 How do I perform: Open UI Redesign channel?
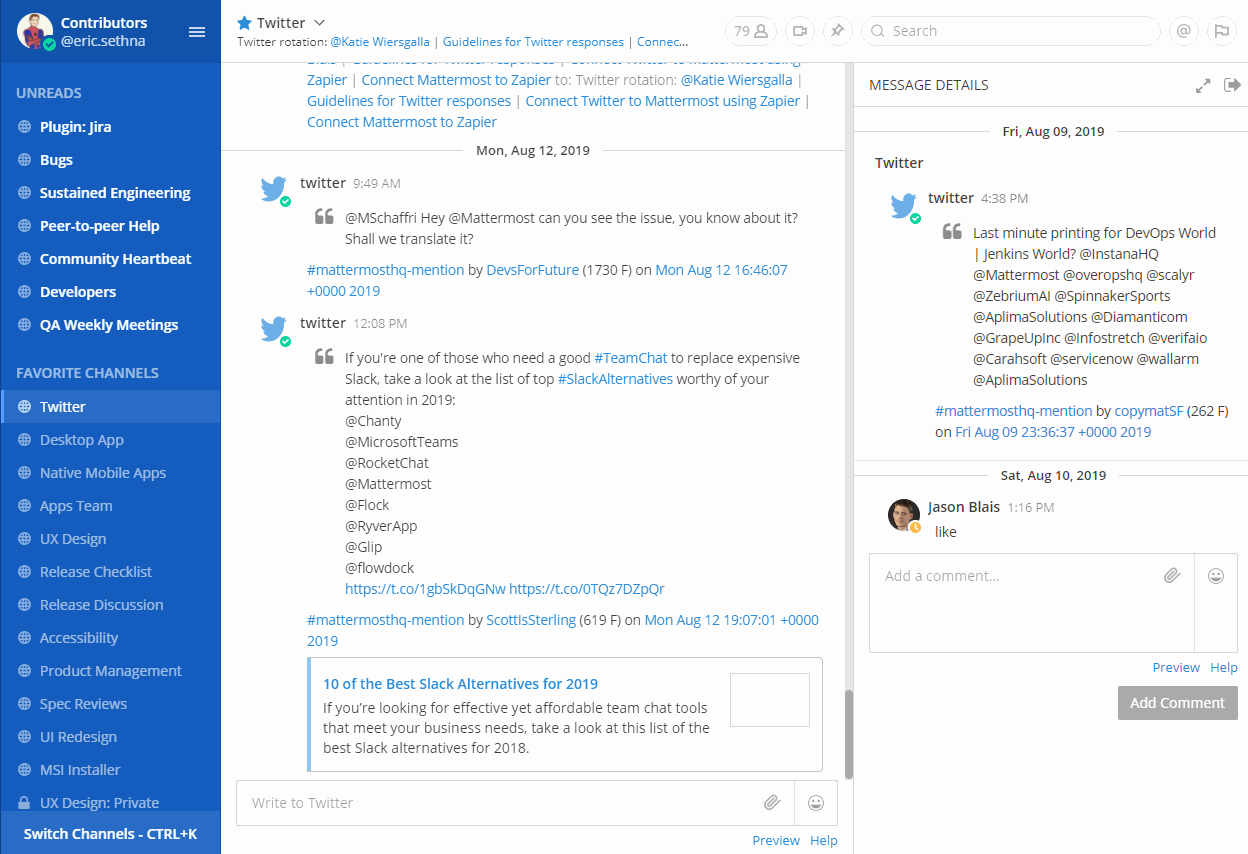(110, 737)
